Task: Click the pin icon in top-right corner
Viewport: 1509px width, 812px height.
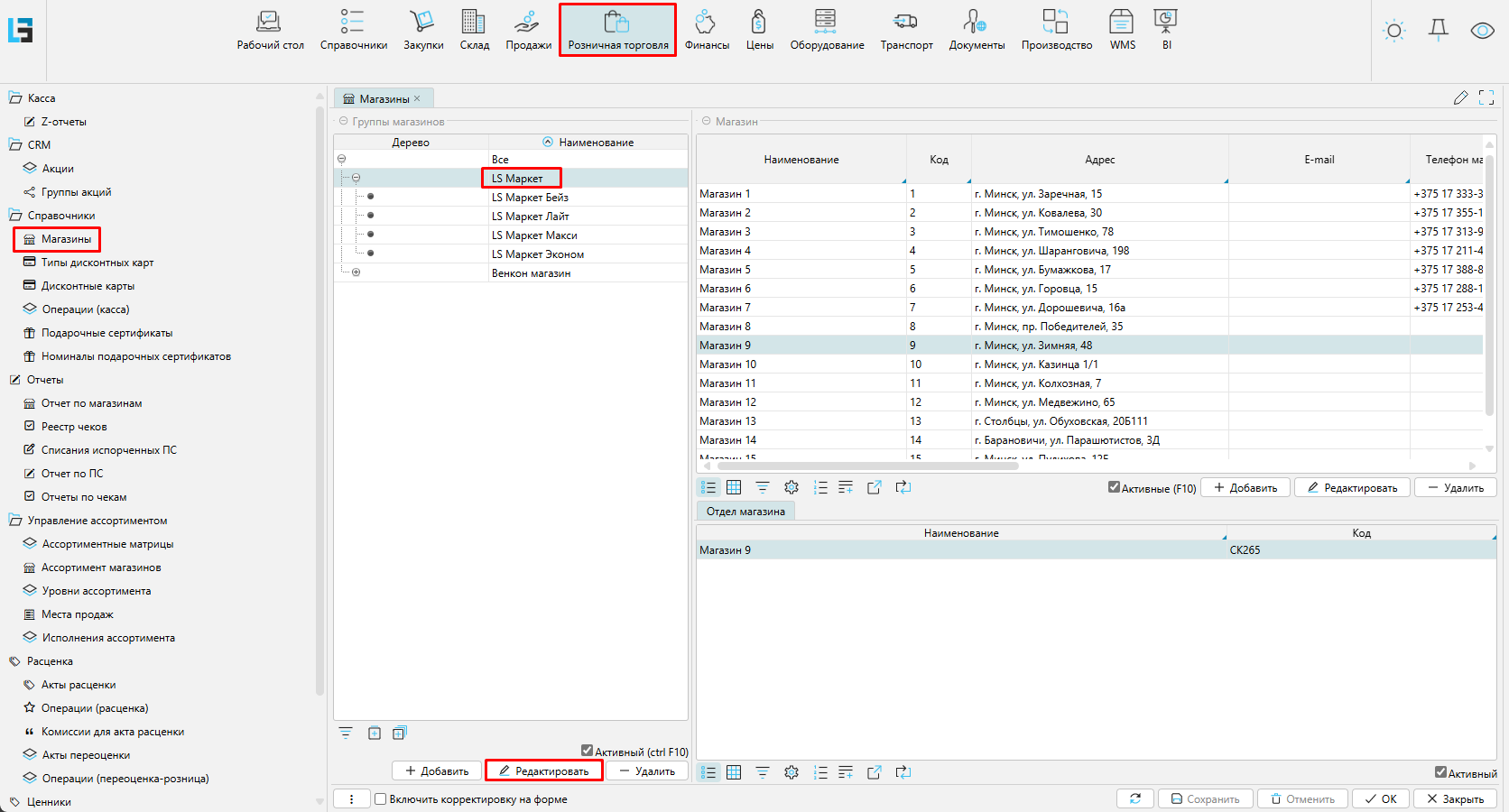Action: 1439,31
